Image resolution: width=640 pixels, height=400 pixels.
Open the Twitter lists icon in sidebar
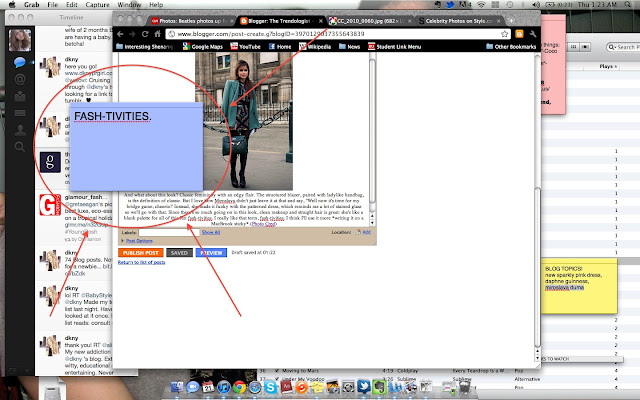[20, 113]
